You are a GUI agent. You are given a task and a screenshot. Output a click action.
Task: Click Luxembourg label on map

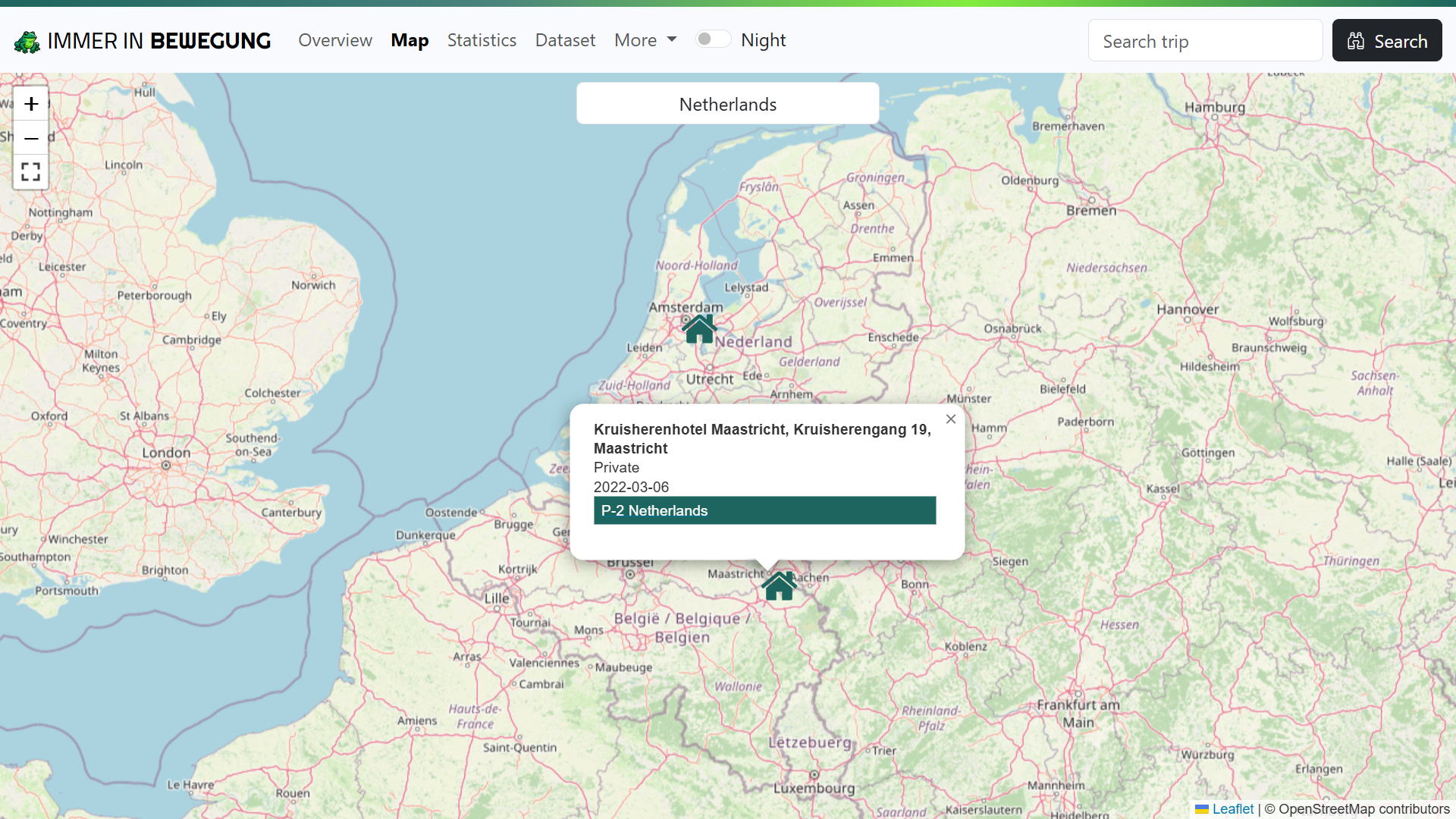814,788
